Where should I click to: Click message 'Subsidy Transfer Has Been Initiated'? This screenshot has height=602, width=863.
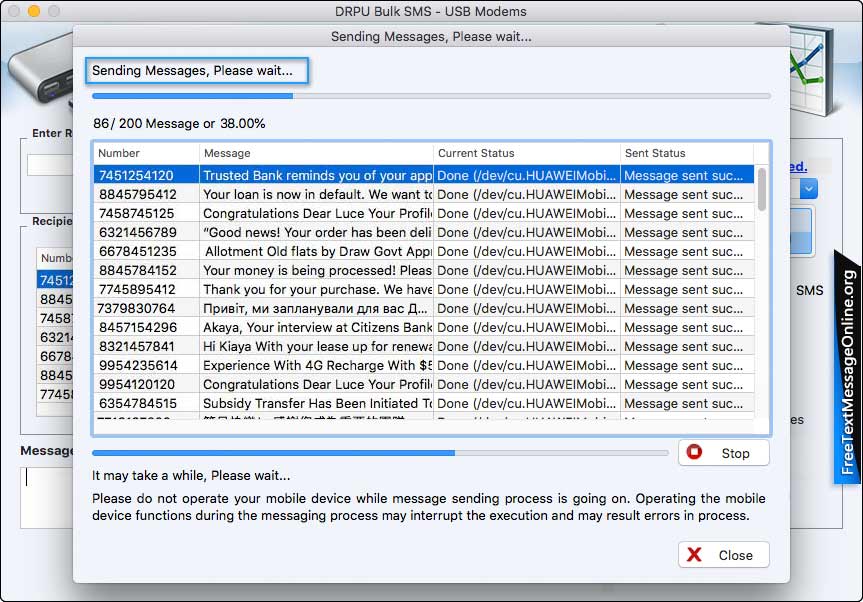pos(317,403)
